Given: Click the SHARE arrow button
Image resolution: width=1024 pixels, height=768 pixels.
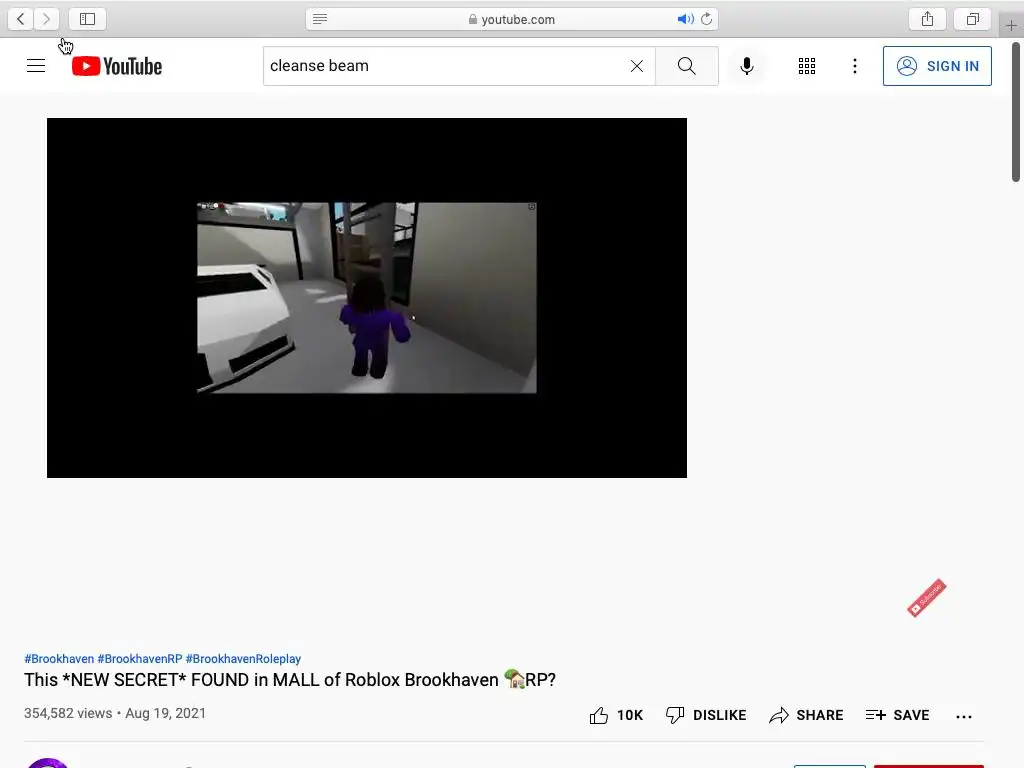Looking at the screenshot, I should tap(806, 715).
